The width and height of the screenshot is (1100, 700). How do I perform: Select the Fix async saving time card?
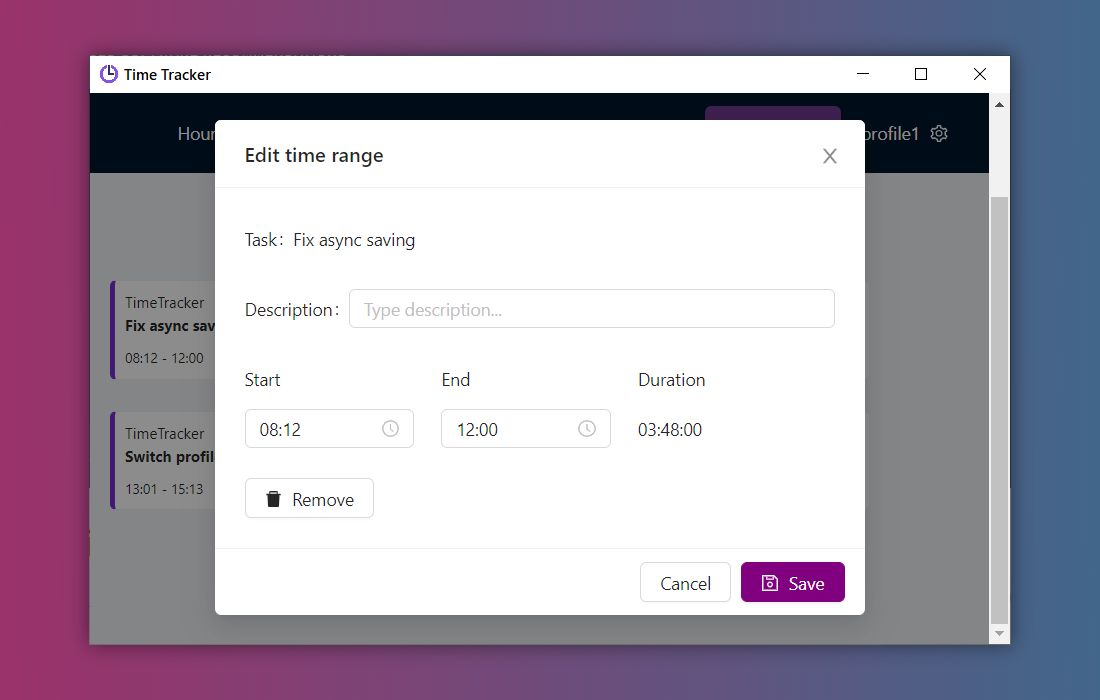point(163,330)
